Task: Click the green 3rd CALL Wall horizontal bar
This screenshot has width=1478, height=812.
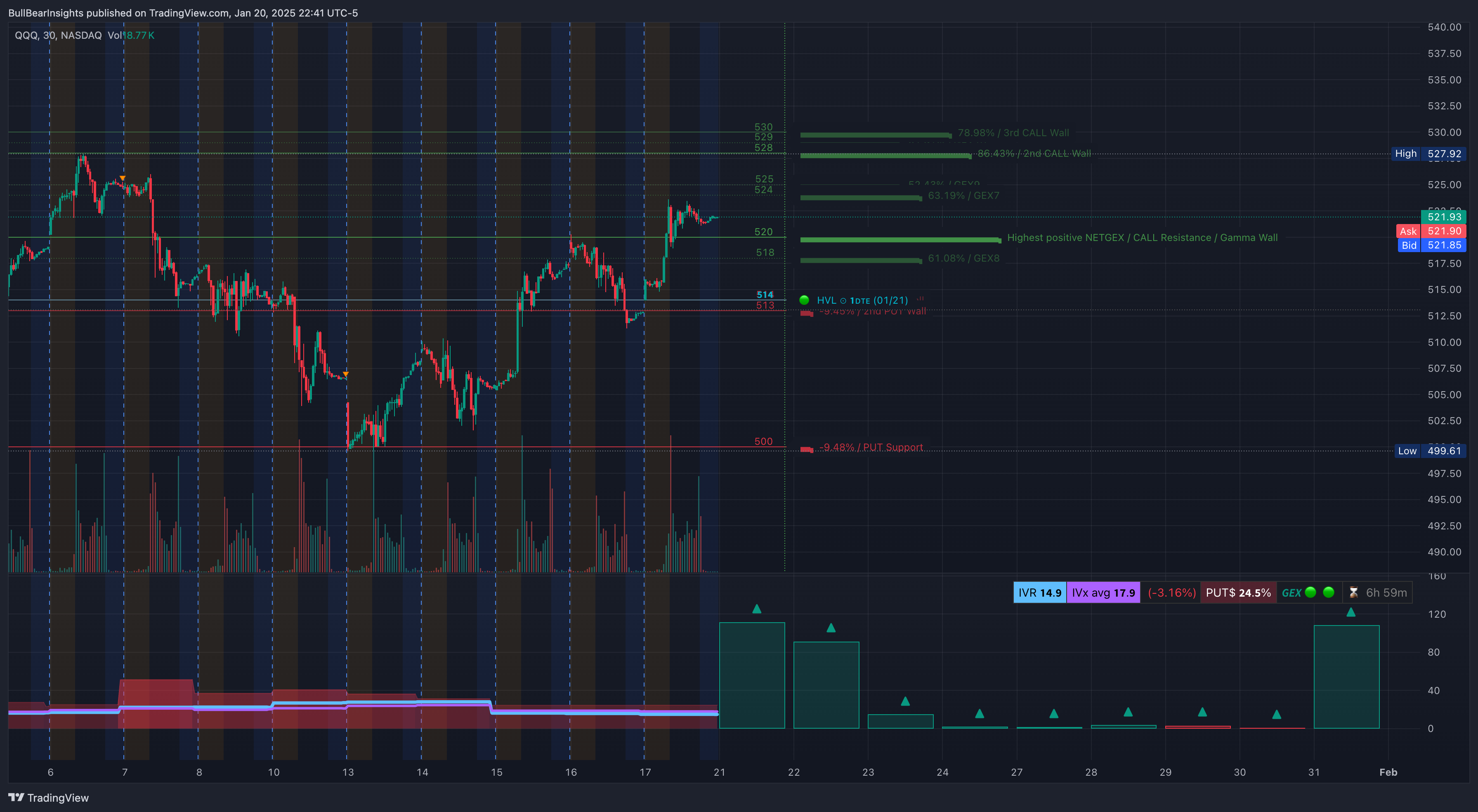Action: click(x=876, y=135)
